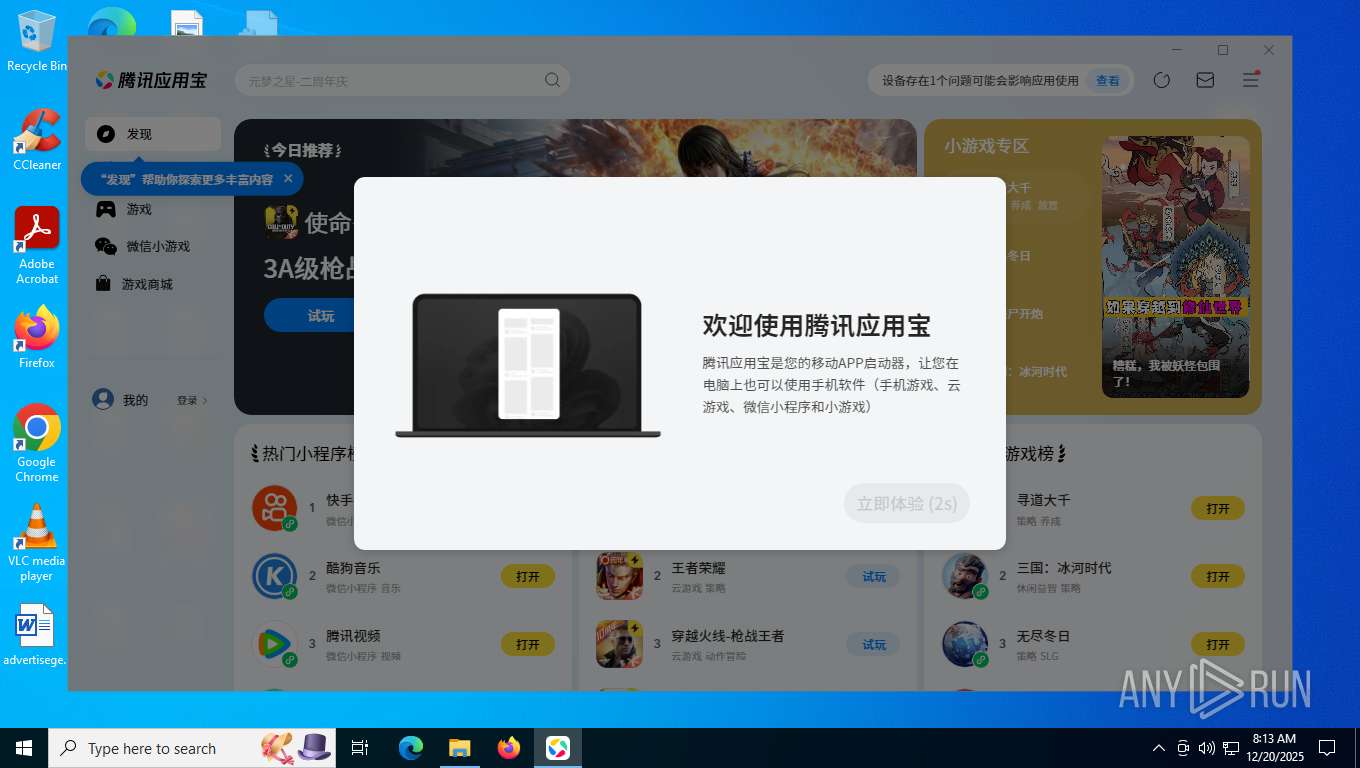Click 打开 button for 三国：冰河时代
Screen dimensions: 1360x768
[x=1217, y=577]
